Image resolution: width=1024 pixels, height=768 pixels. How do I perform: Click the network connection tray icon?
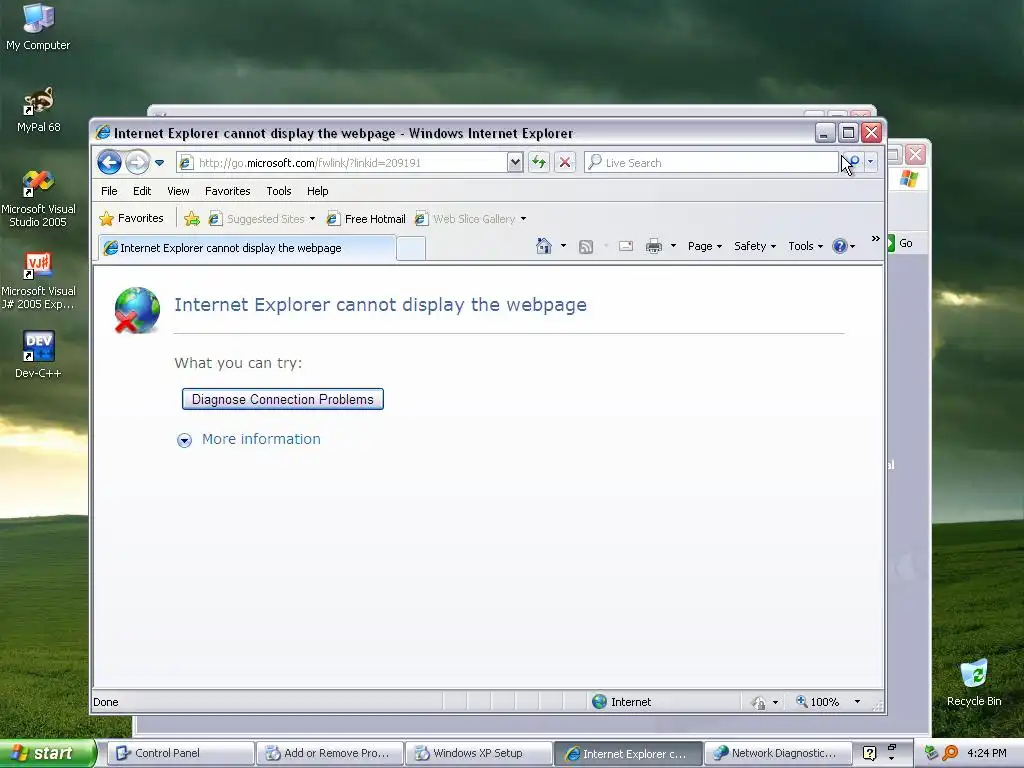point(931,753)
